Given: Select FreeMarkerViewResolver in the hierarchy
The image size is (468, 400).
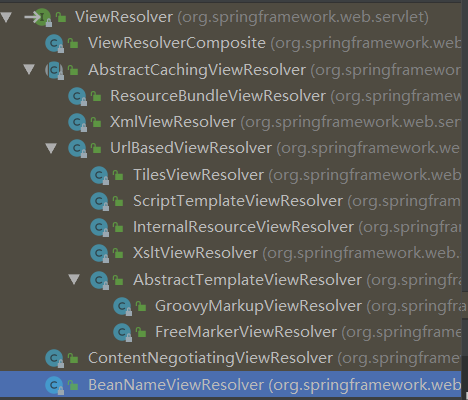Looking at the screenshot, I should click(x=246, y=332).
